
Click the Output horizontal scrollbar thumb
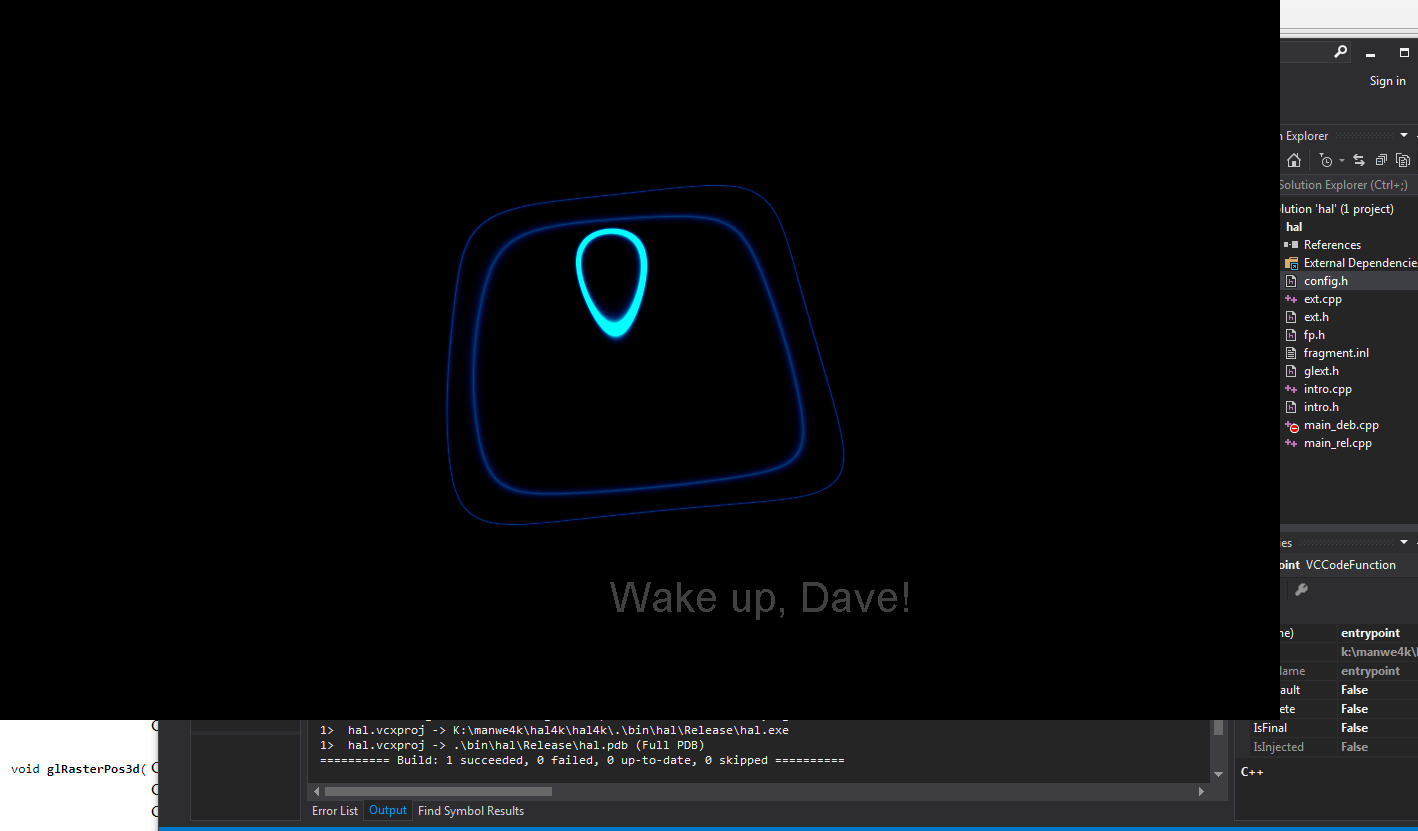[438, 791]
